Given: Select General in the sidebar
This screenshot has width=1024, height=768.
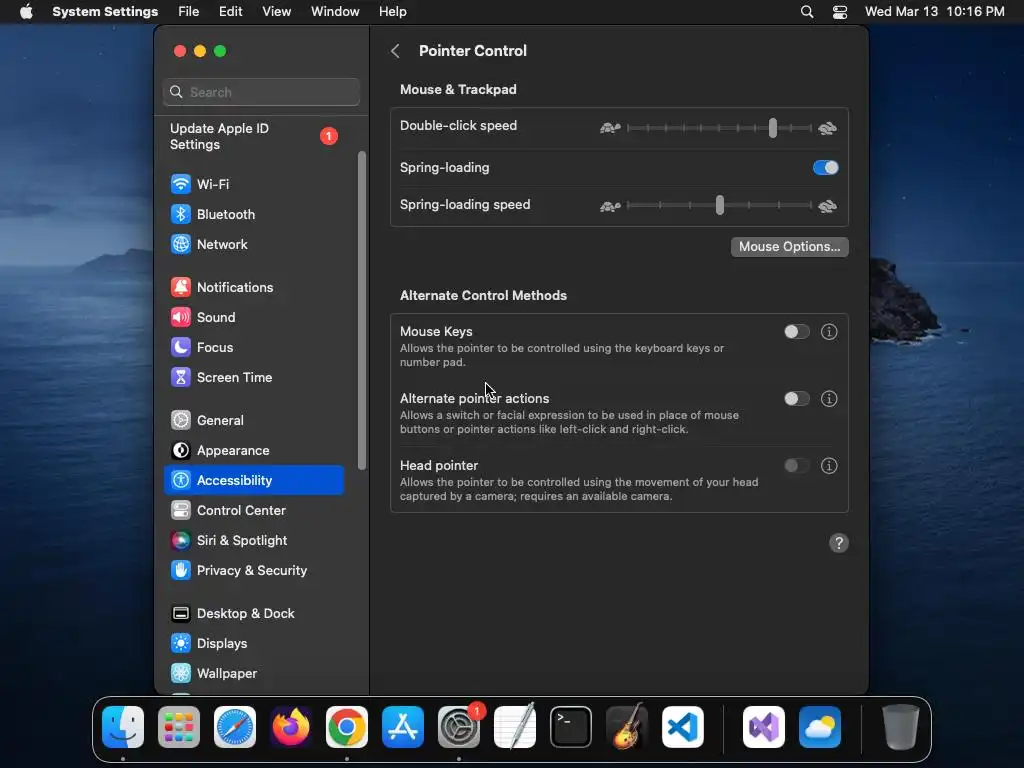Looking at the screenshot, I should coord(254,421).
